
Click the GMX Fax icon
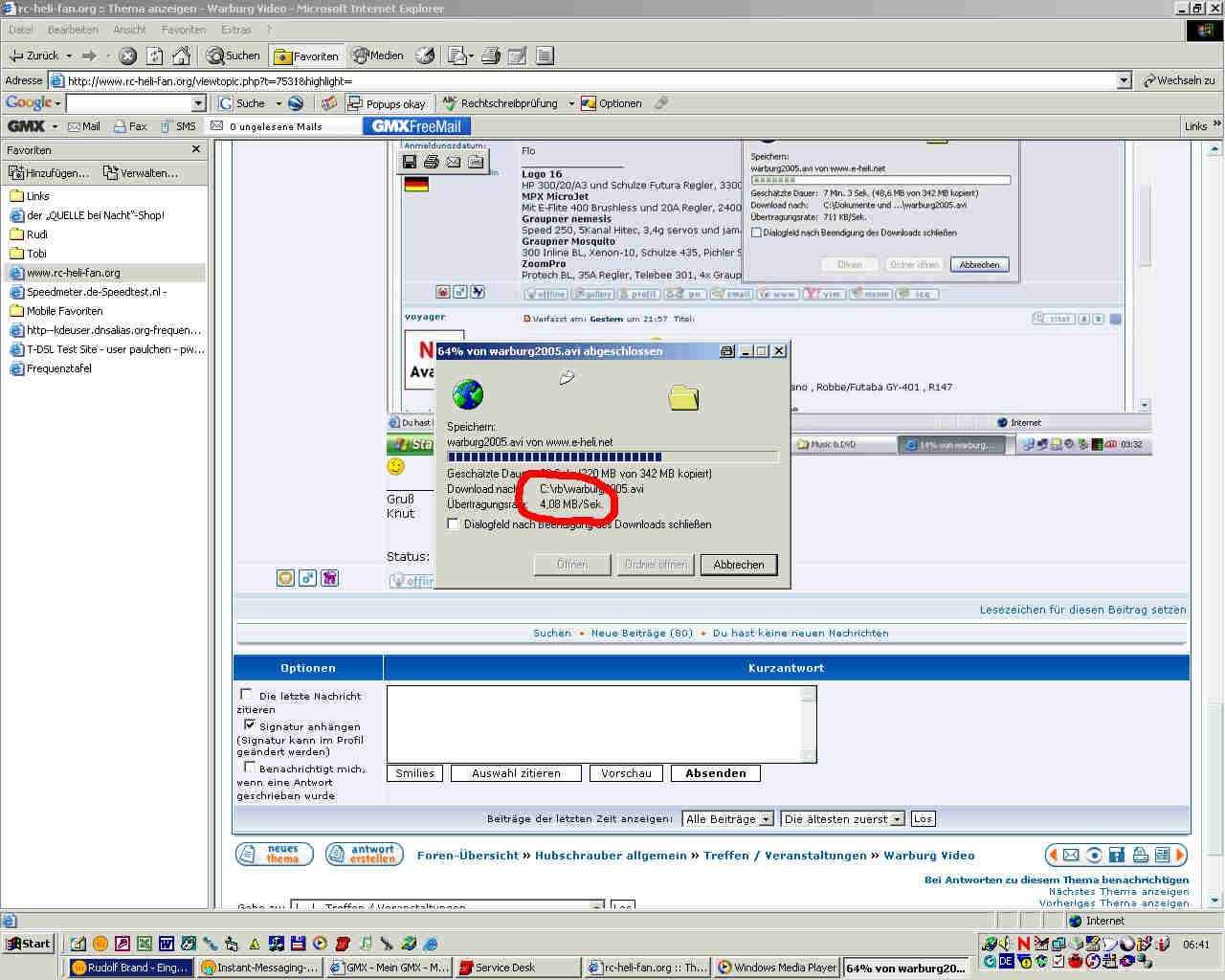(x=130, y=126)
